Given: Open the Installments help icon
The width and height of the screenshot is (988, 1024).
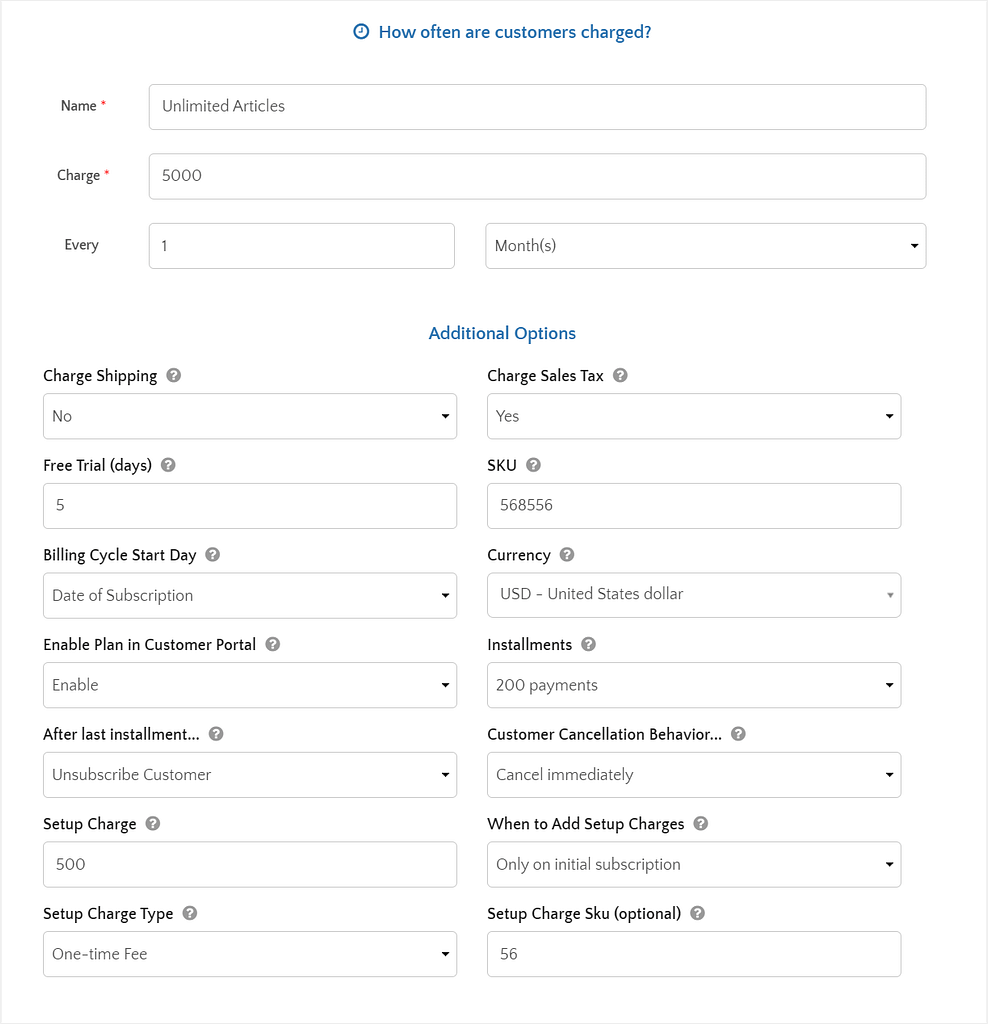Looking at the screenshot, I should click(588, 644).
